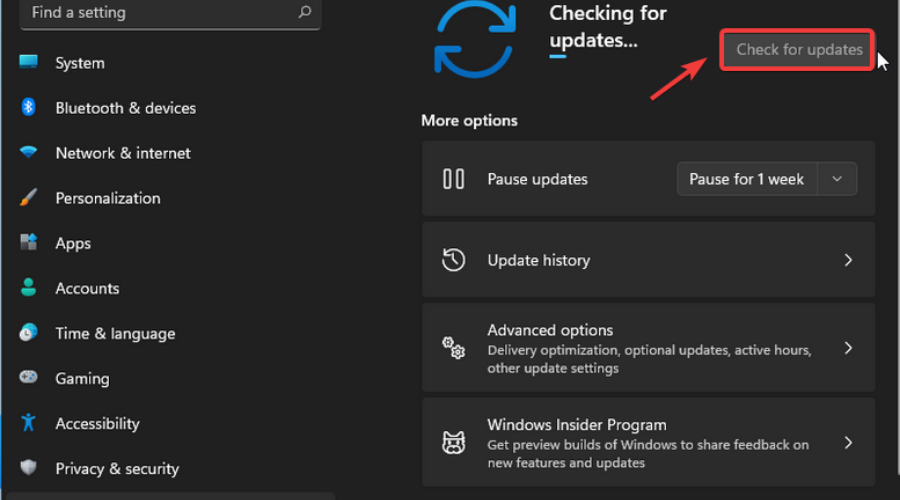Click the Personalization paintbrush icon

point(28,198)
